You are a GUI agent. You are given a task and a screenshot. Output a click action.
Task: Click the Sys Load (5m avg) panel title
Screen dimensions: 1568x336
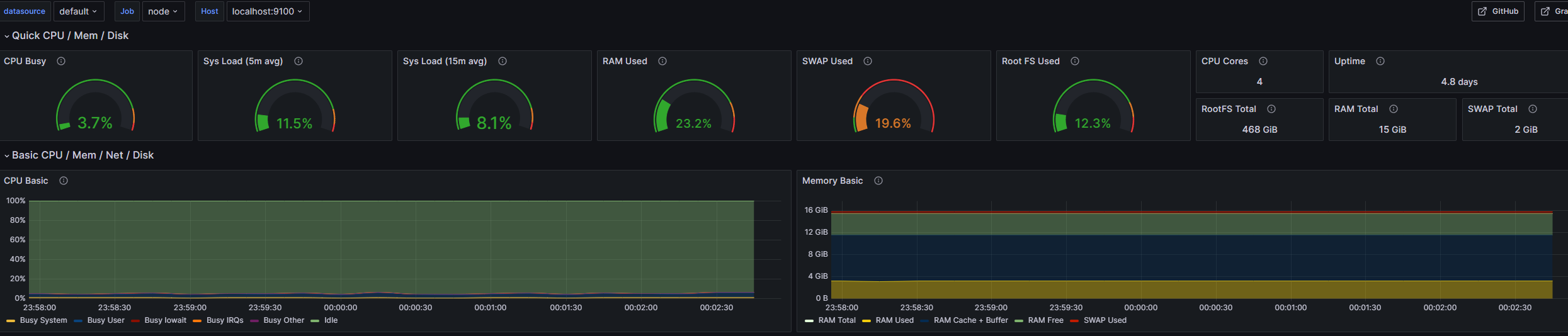243,61
